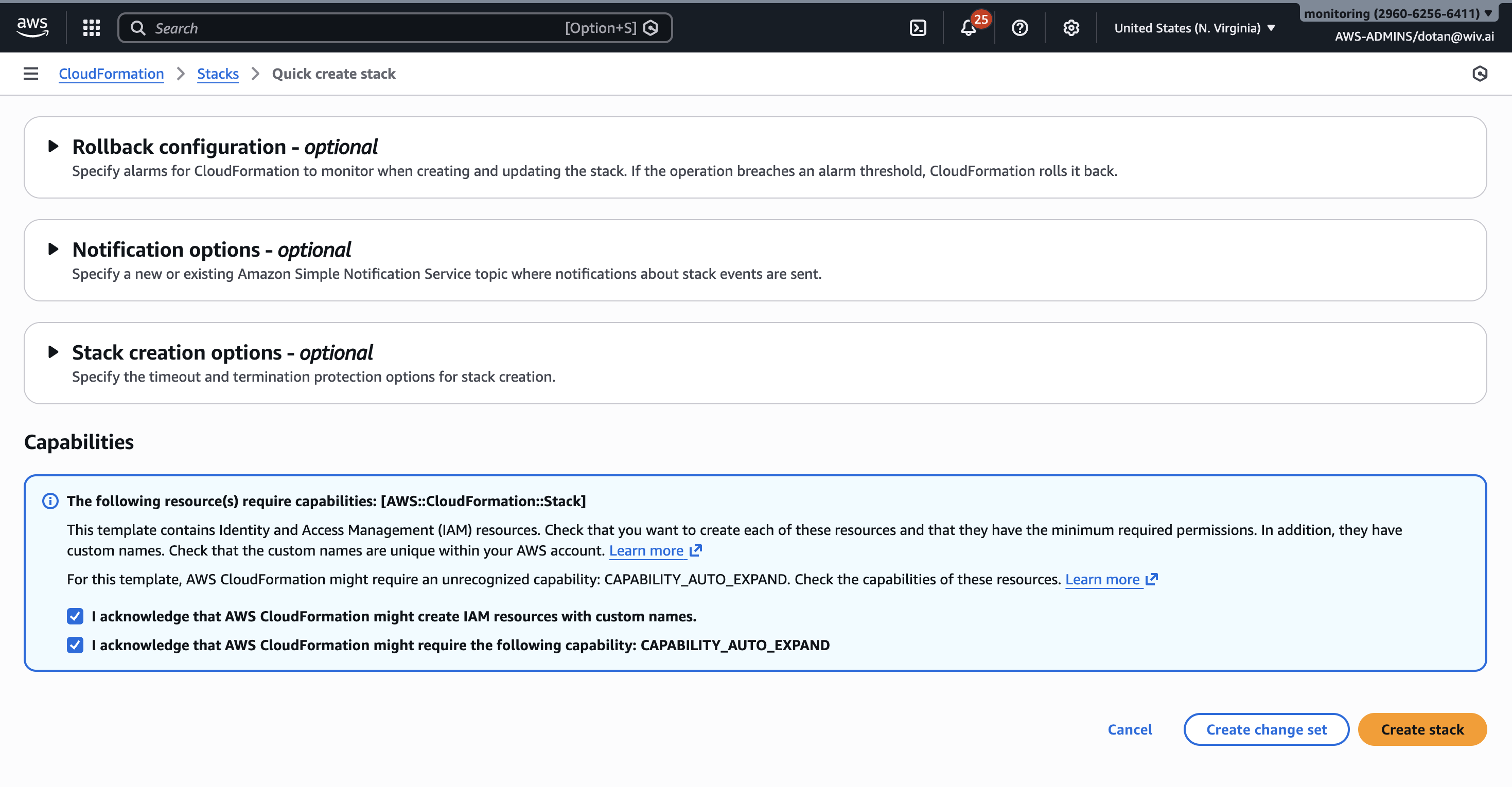
Task: Click the info icon in the Capabilities alert
Action: pyautogui.click(x=50, y=500)
